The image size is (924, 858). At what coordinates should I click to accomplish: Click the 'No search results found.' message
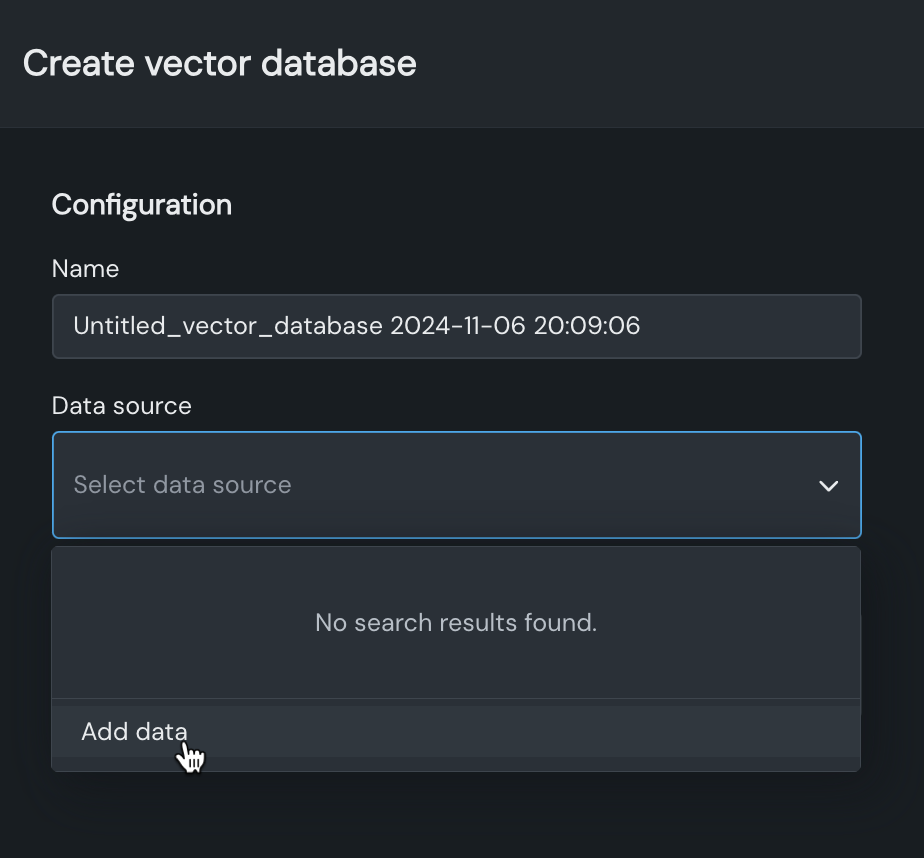coord(456,623)
